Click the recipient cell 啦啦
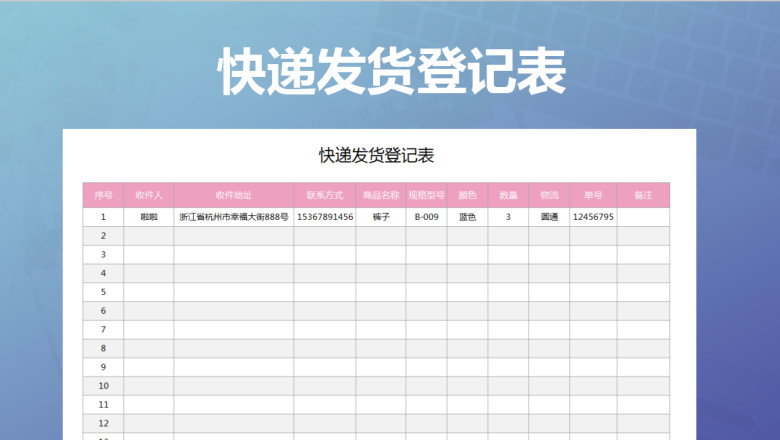The height and width of the screenshot is (440, 780). [149, 217]
